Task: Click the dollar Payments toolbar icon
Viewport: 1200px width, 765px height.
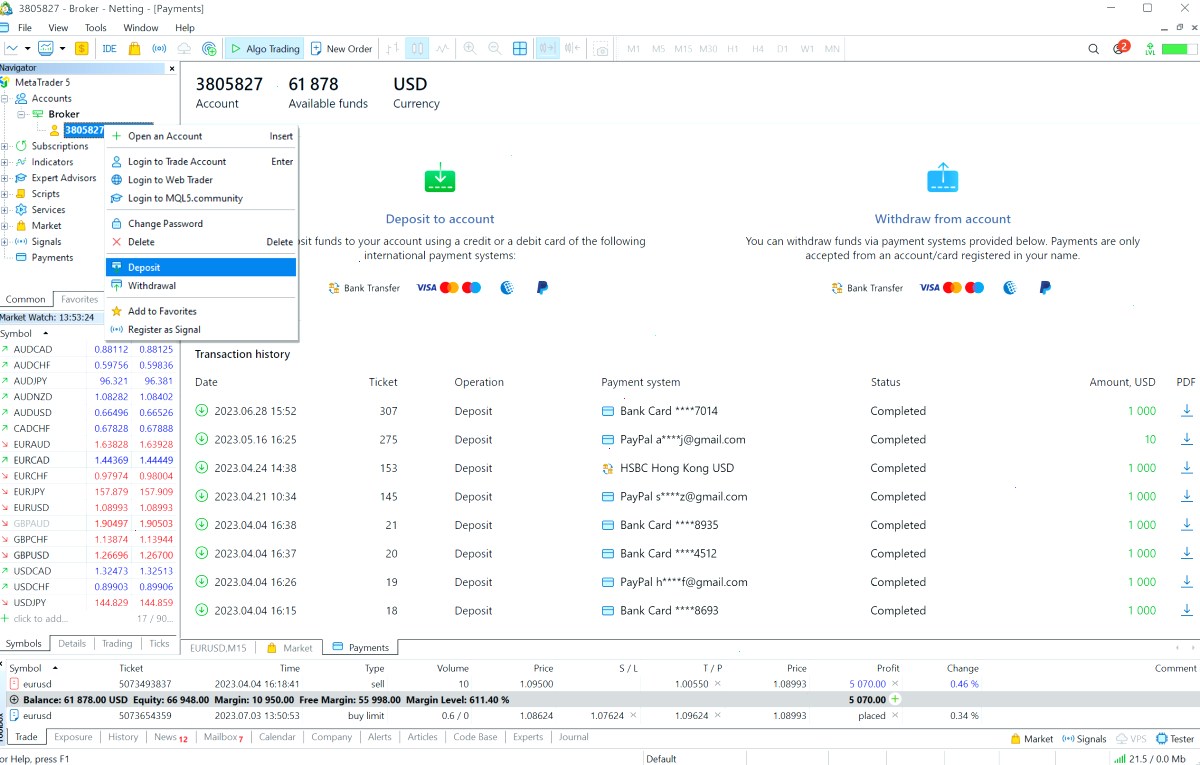Action: pos(82,48)
